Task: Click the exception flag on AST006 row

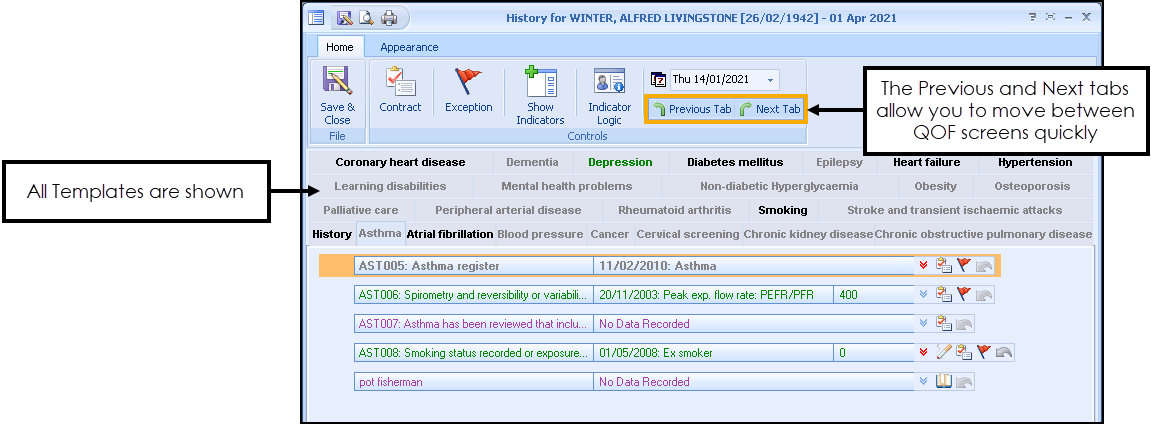Action: tap(964, 294)
